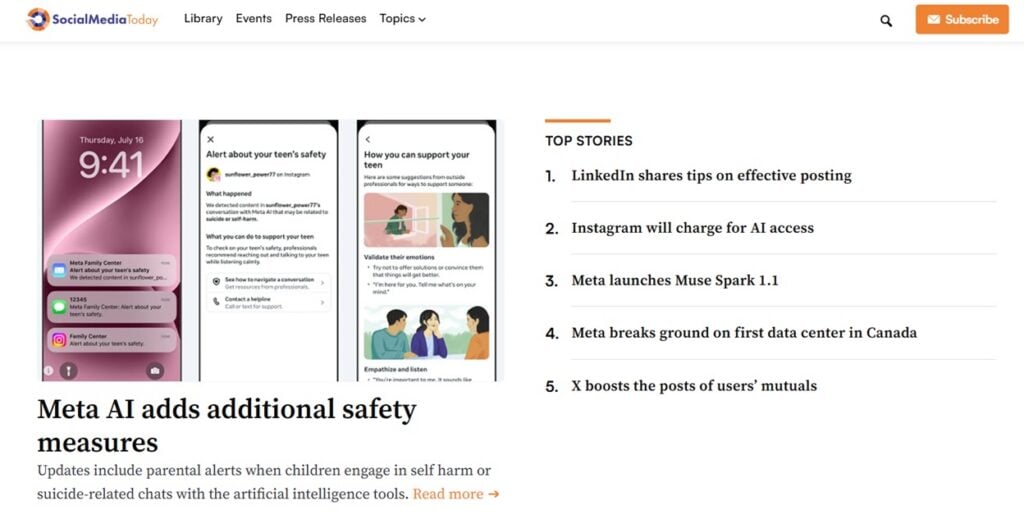
Task: Open 'Meta launches Muse Spark 1.1' story
Action: pyautogui.click(x=675, y=281)
